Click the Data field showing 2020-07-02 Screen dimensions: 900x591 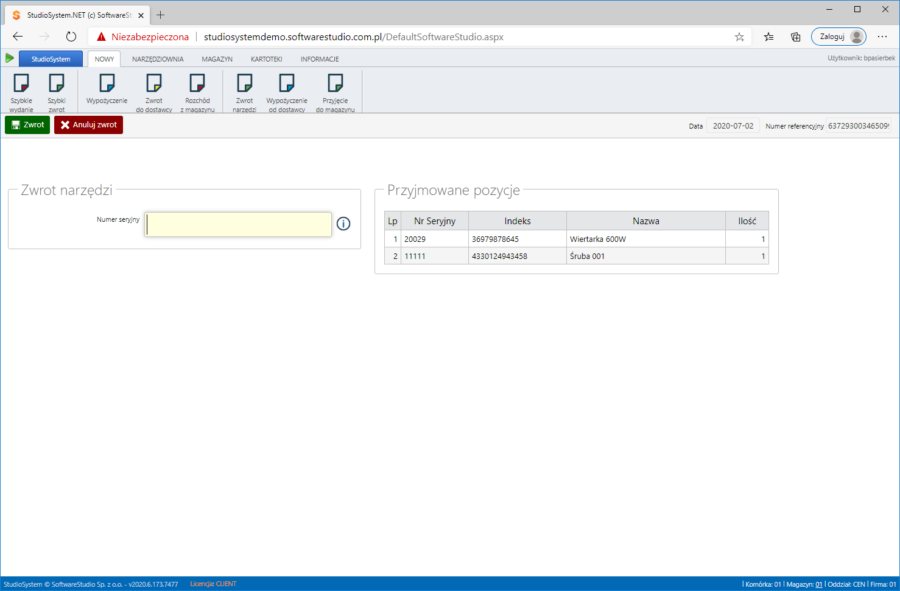(733, 126)
